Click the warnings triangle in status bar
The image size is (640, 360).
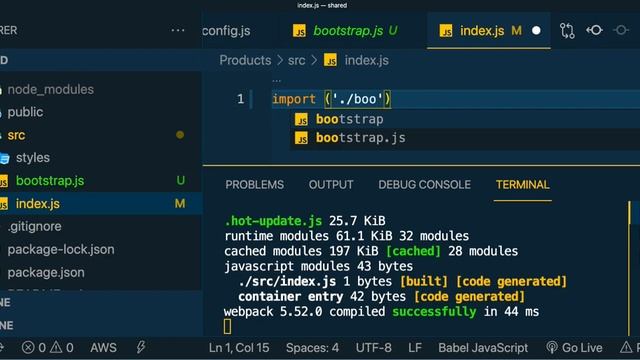(x=56, y=347)
